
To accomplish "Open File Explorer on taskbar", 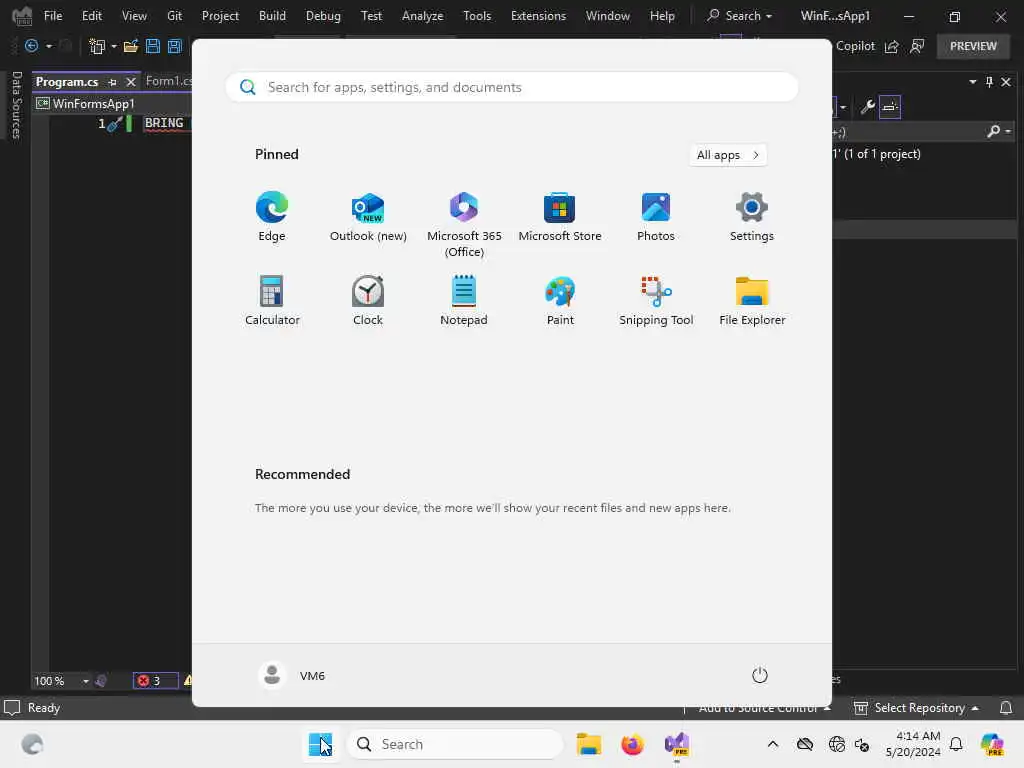I will coord(588,744).
